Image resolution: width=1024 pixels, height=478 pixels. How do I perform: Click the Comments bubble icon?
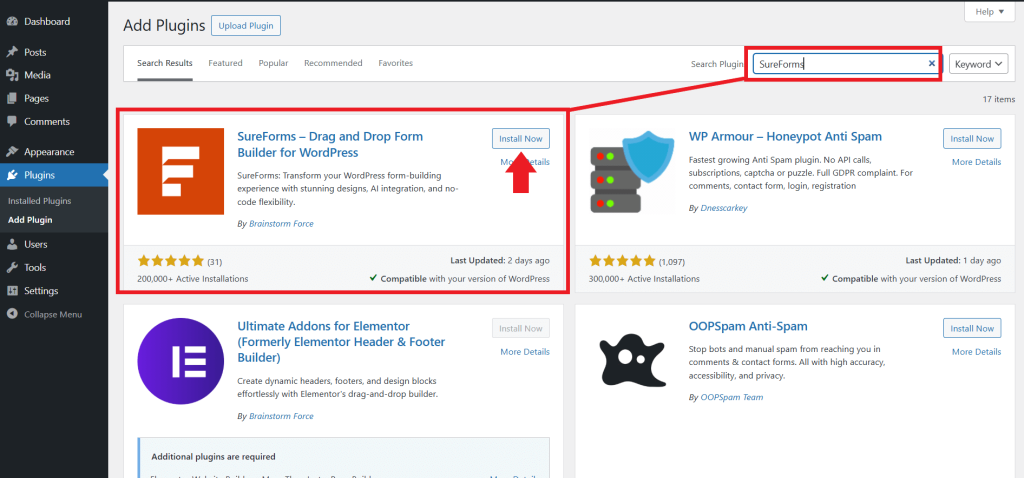(12, 121)
